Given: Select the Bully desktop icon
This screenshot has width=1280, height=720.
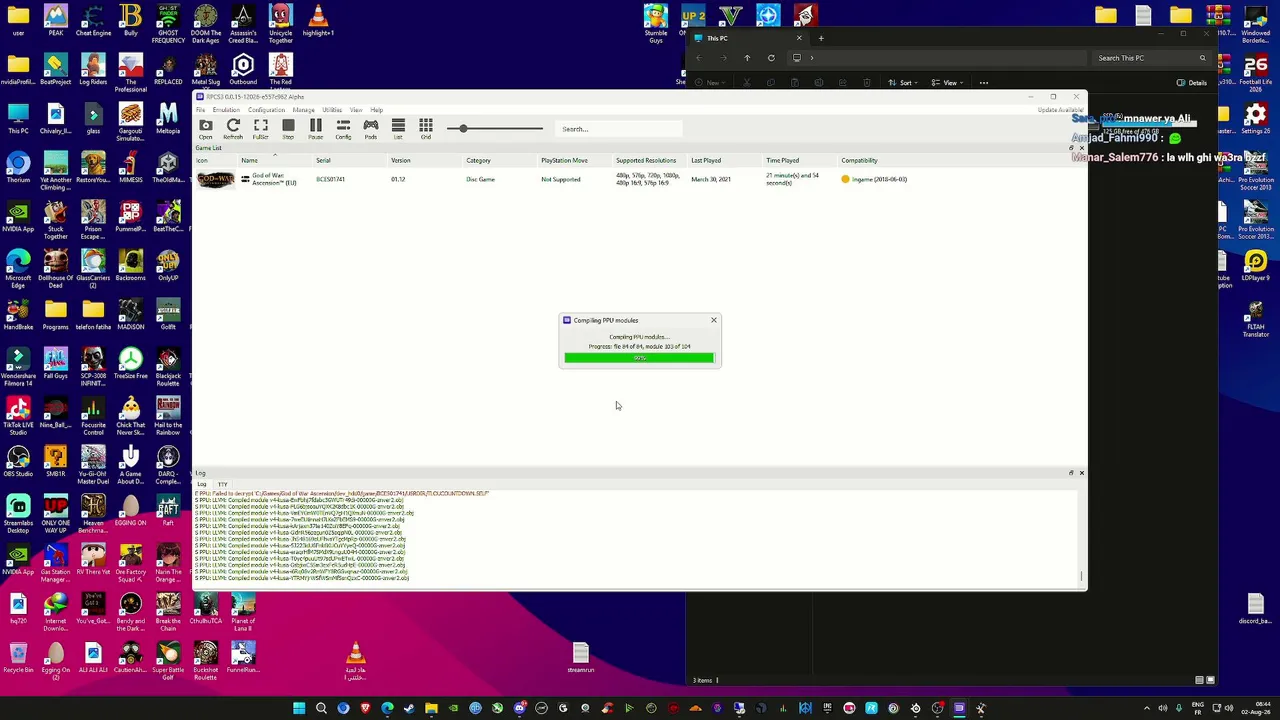Looking at the screenshot, I should tap(131, 21).
